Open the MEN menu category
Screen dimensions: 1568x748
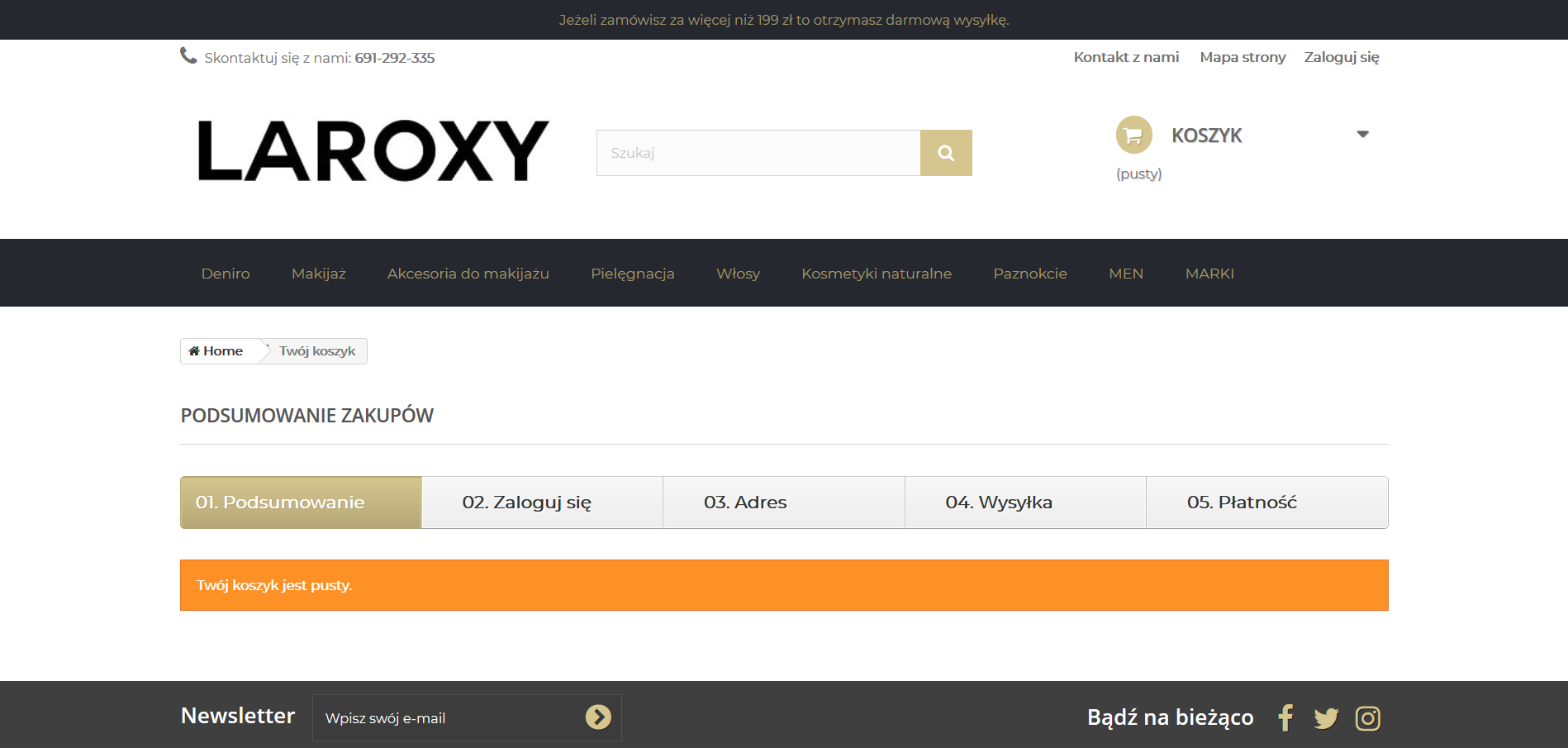(1126, 274)
